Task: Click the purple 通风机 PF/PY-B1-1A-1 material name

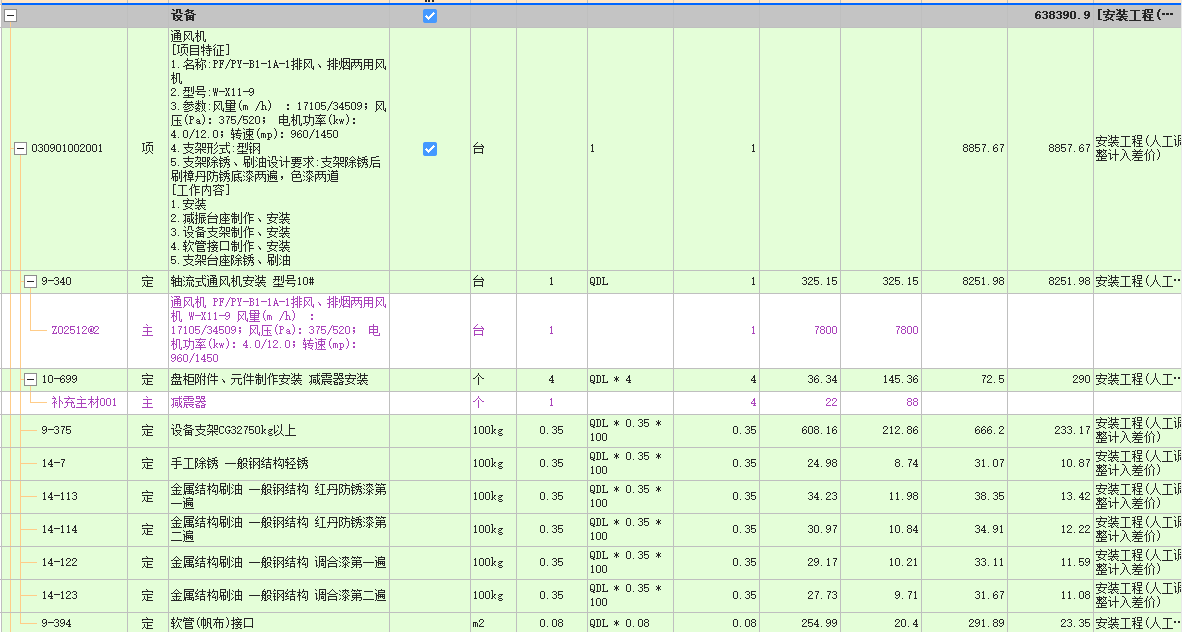Action: 278,330
